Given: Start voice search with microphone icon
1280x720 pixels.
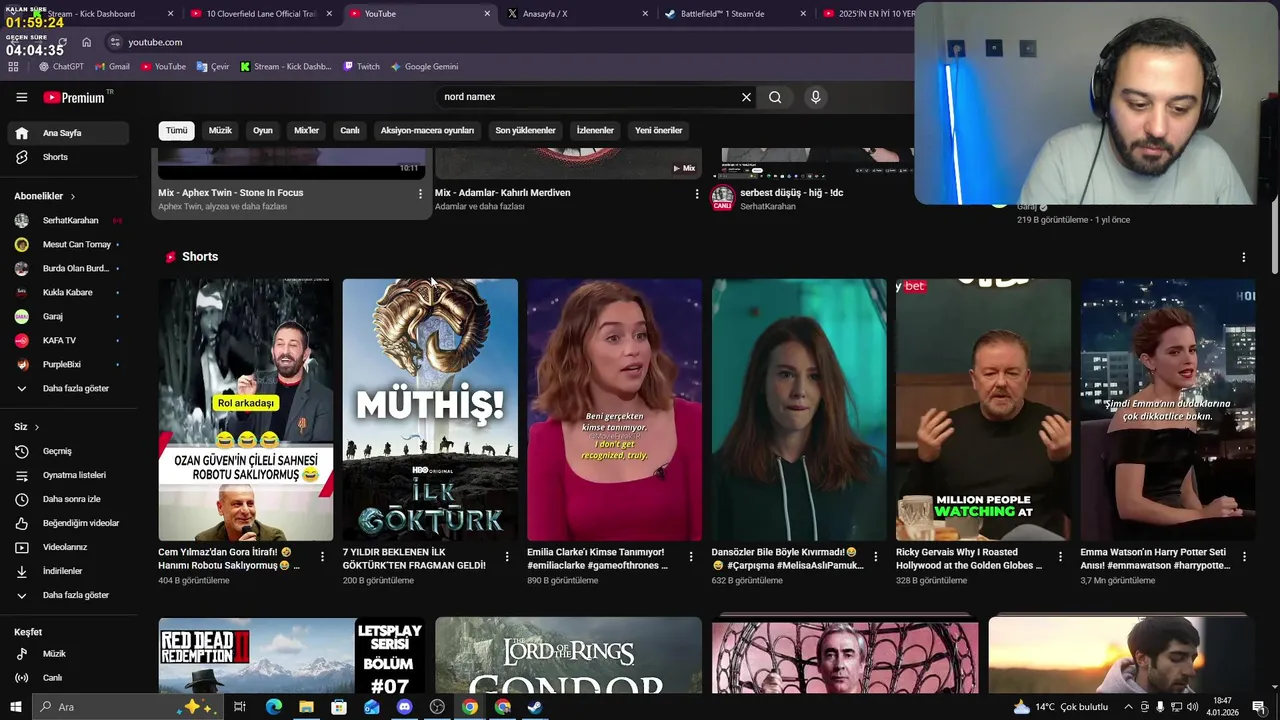Looking at the screenshot, I should click(815, 97).
